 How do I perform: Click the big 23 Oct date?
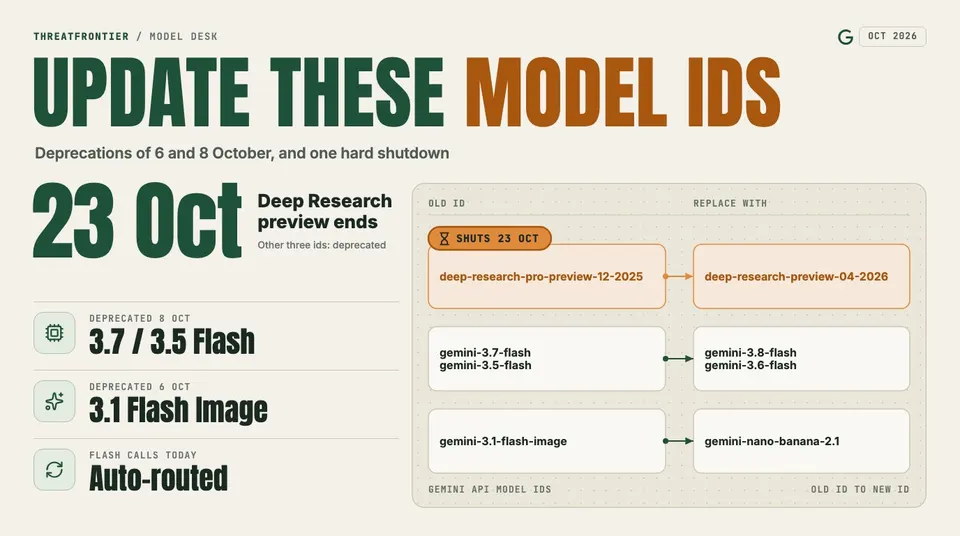(x=137, y=222)
